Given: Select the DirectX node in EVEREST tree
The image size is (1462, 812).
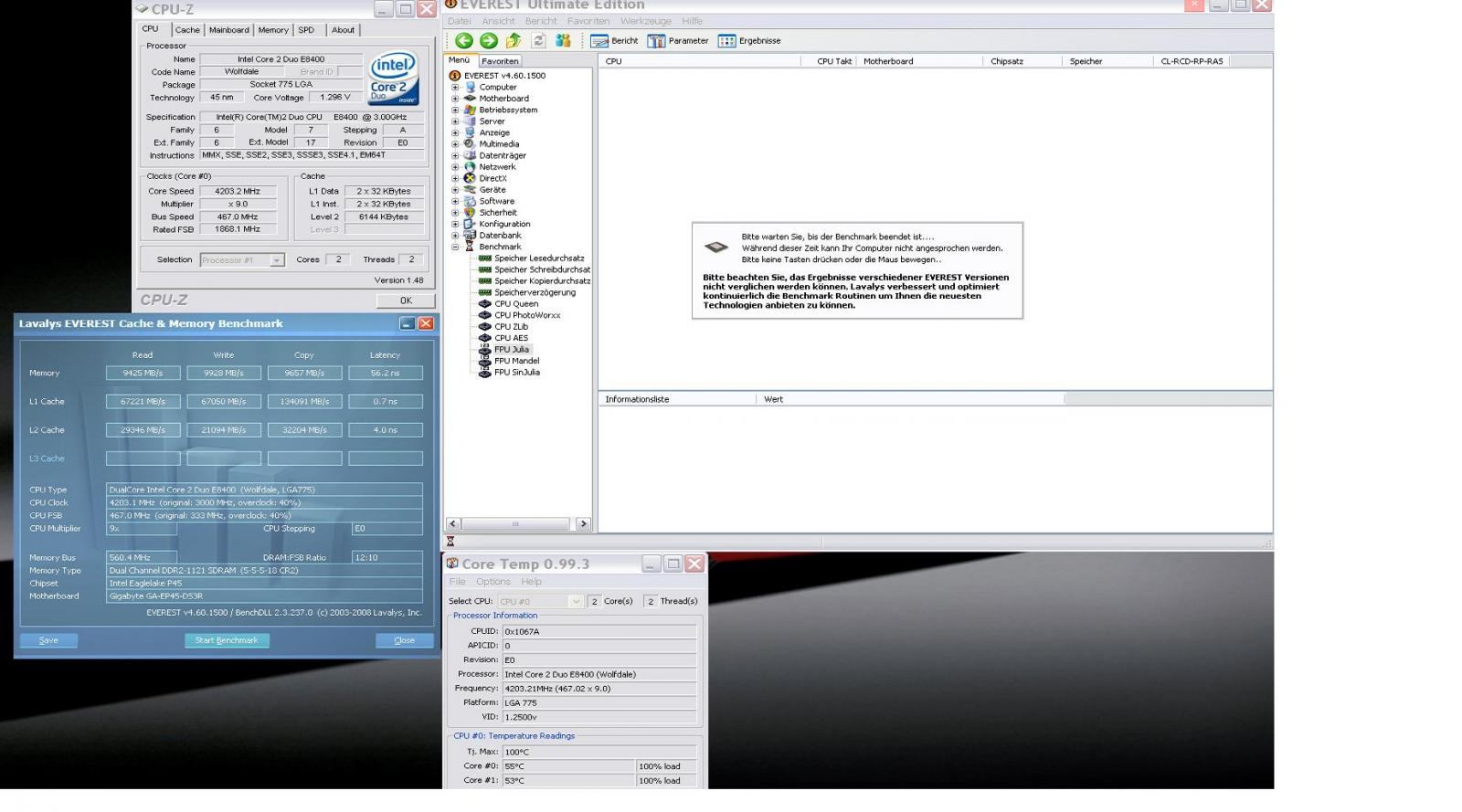Looking at the screenshot, I should [493, 178].
